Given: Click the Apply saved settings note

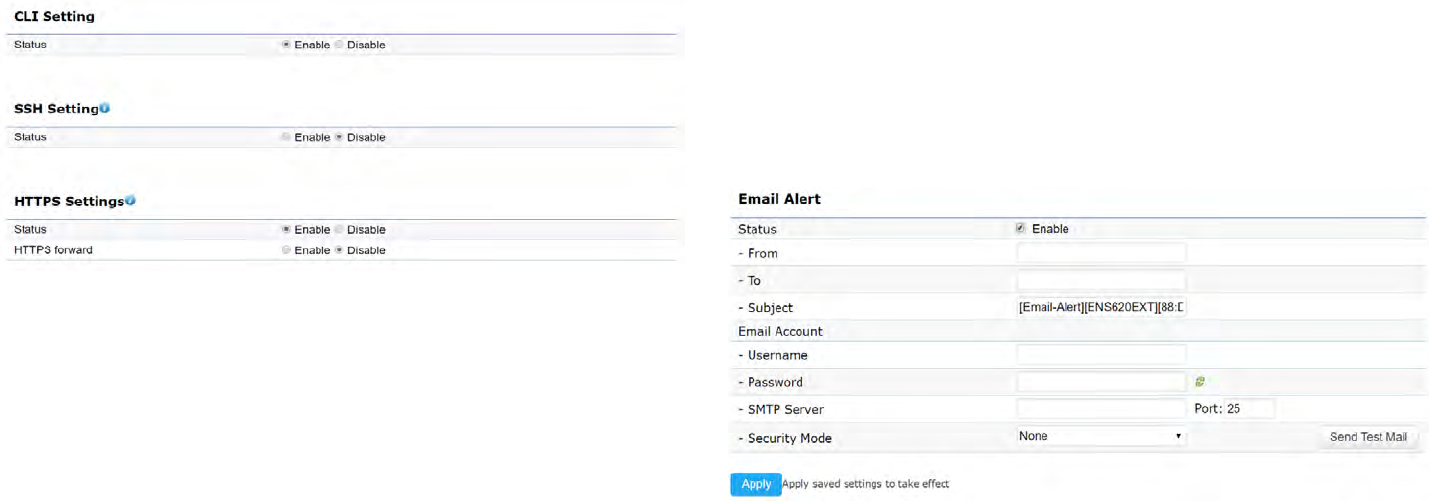Looking at the screenshot, I should (x=865, y=484).
